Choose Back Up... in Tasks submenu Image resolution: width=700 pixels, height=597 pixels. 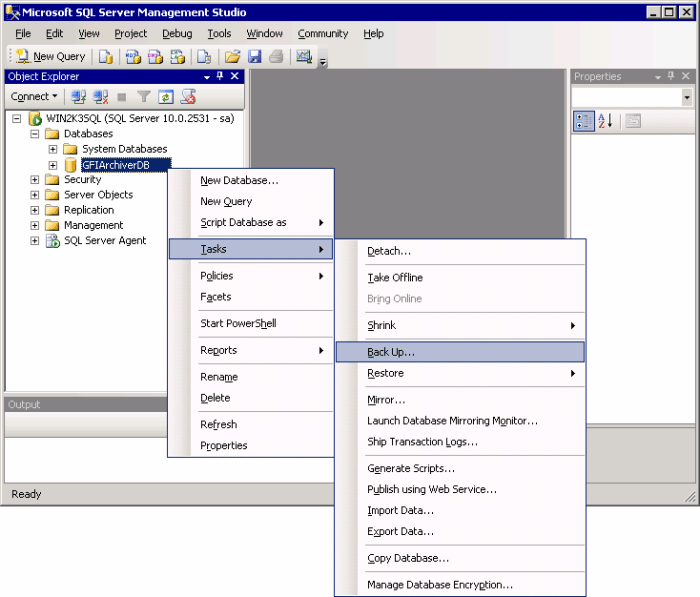(460, 352)
